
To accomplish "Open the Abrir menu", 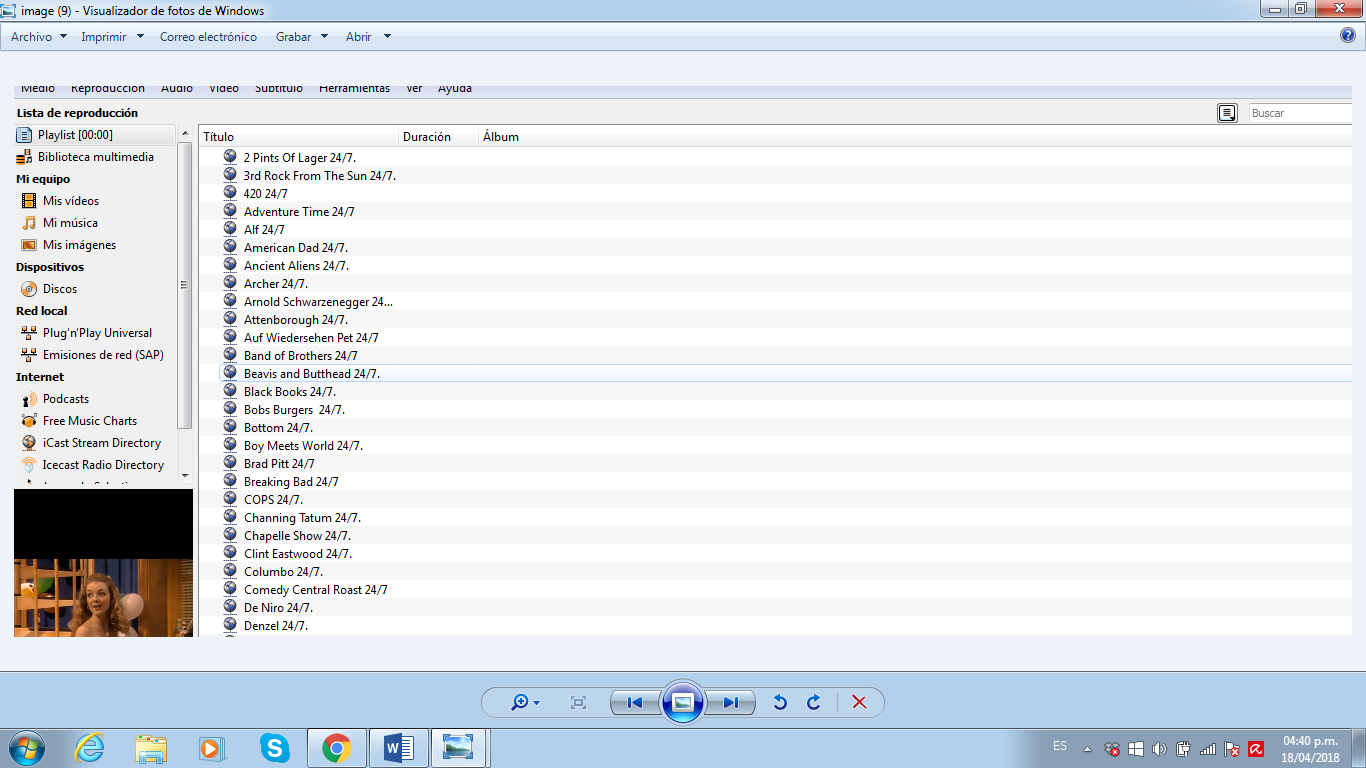I will click(367, 37).
